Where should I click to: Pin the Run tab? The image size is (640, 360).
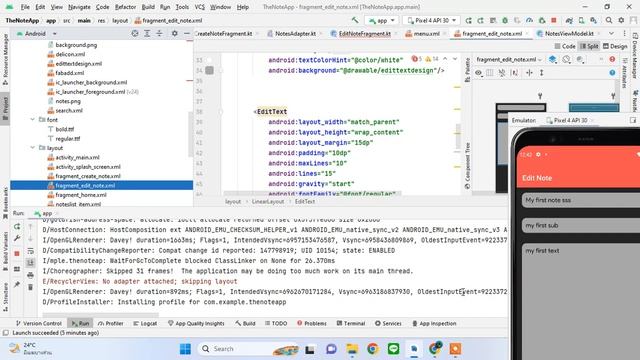pyautogui.click(x=17, y=284)
